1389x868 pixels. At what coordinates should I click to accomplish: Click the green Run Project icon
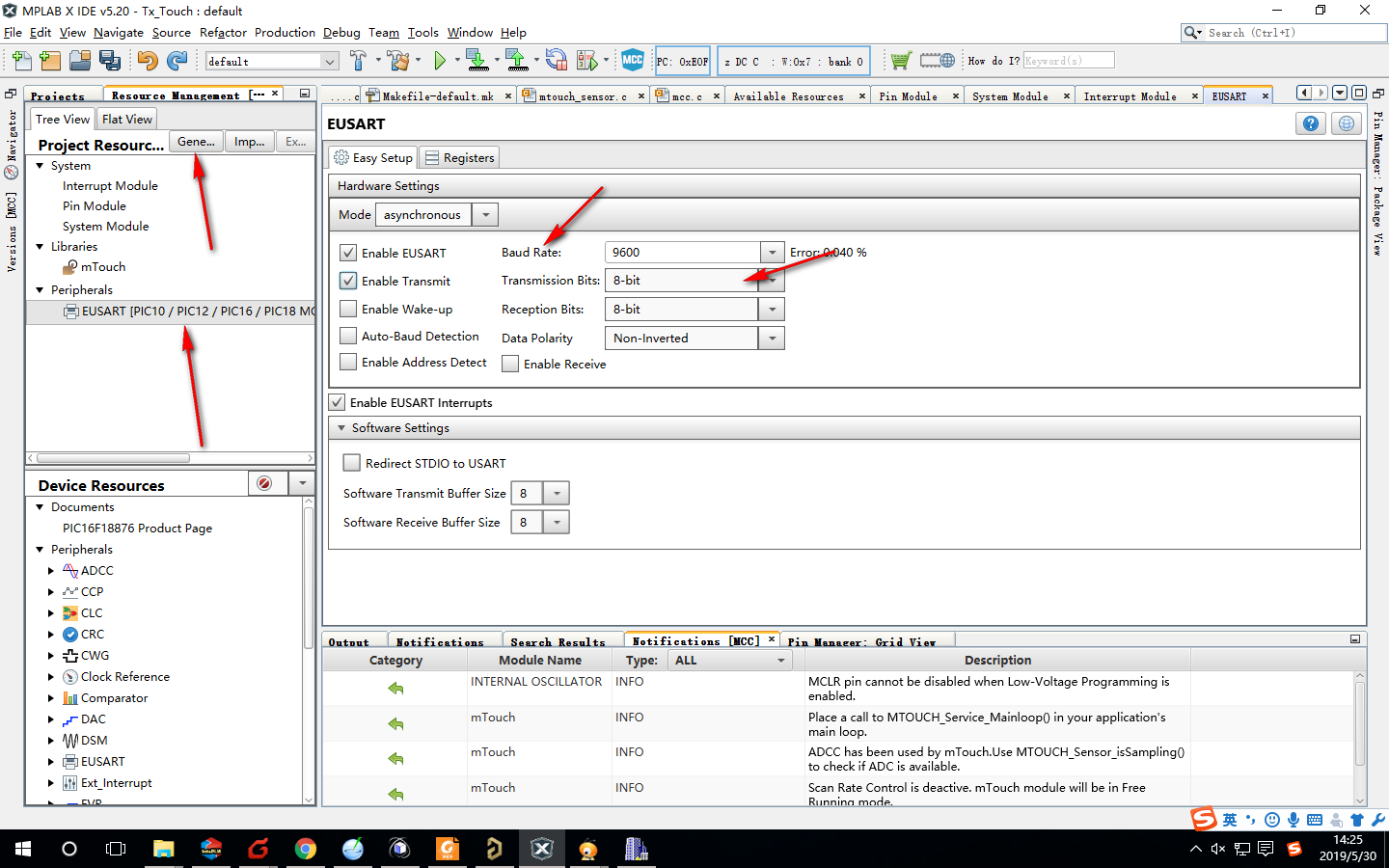pyautogui.click(x=440, y=61)
